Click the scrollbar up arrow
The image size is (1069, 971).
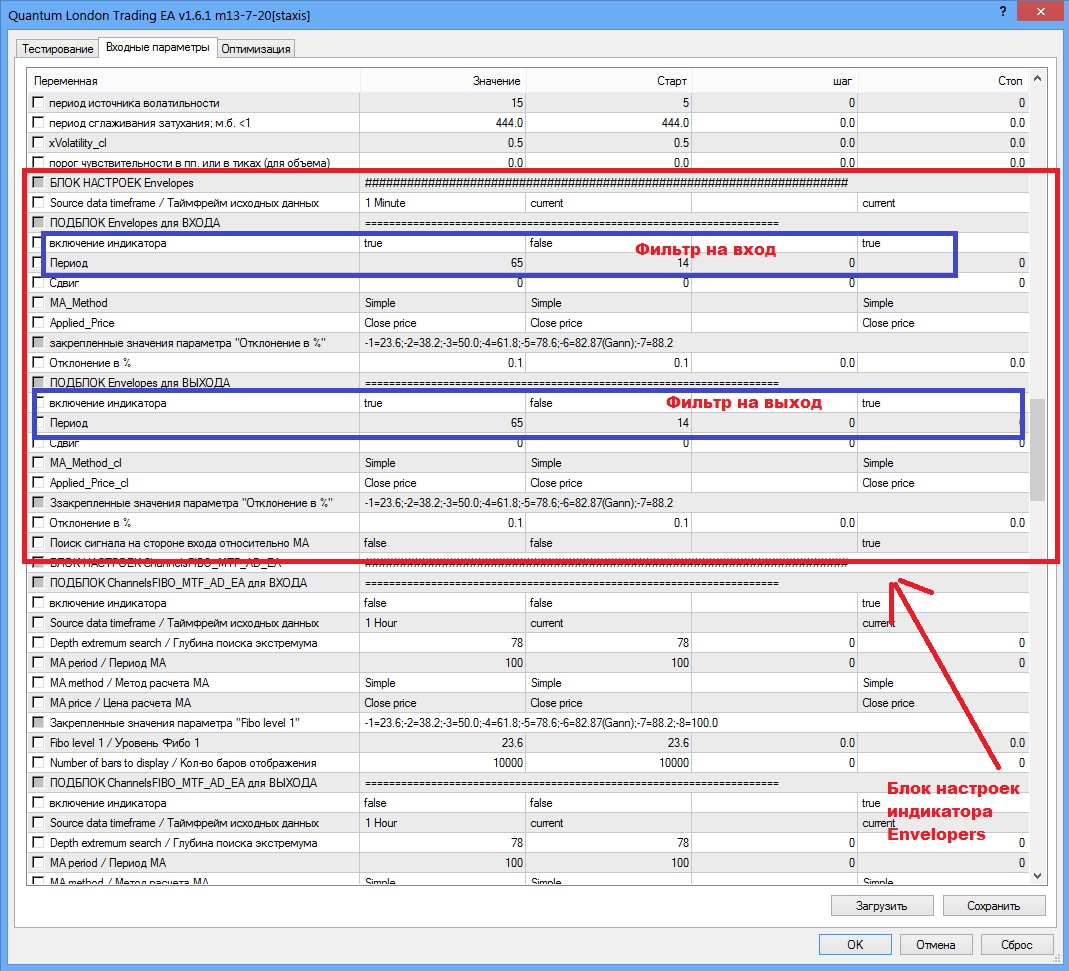tap(1037, 78)
